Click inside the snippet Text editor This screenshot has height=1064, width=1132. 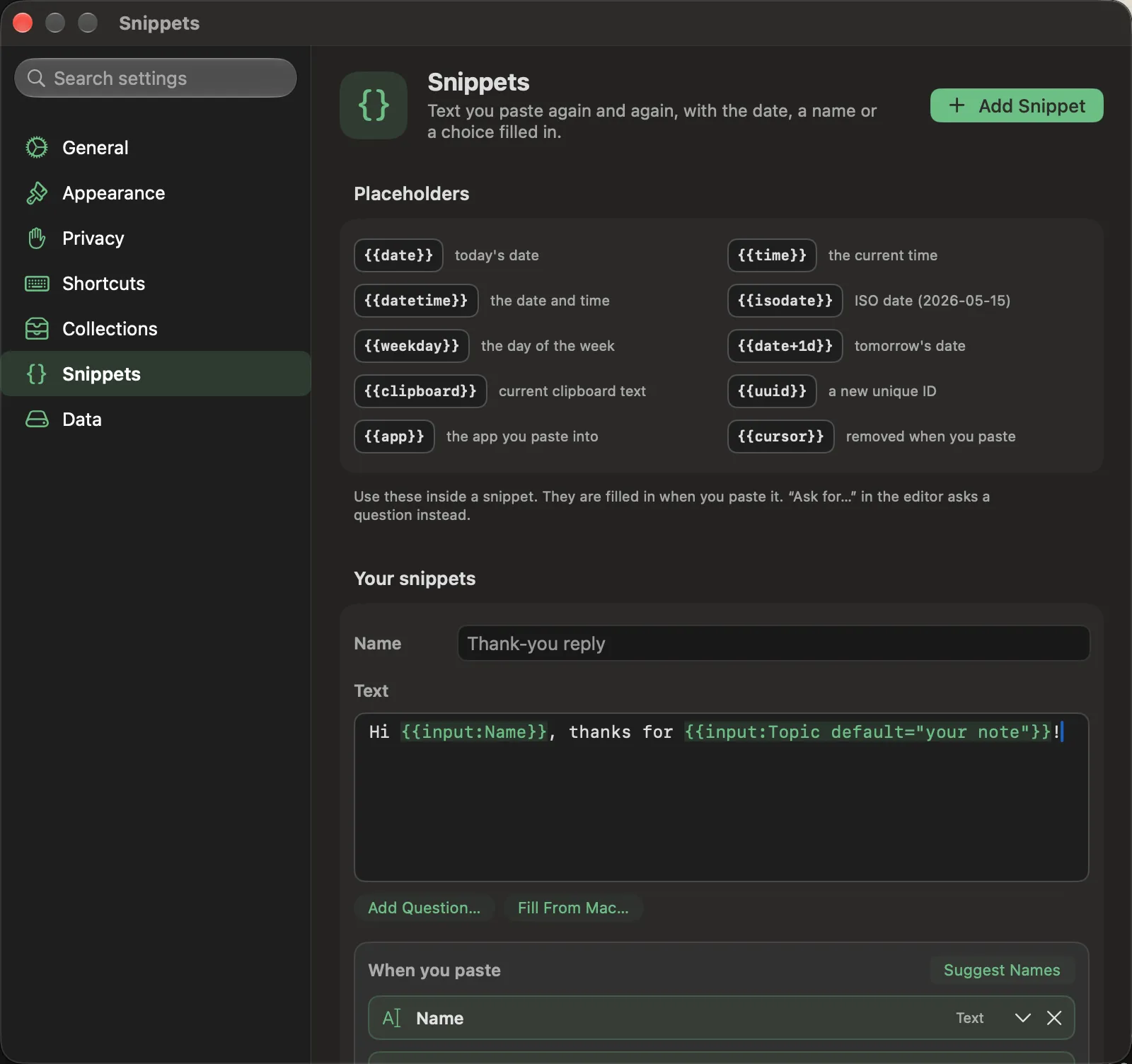click(x=721, y=797)
